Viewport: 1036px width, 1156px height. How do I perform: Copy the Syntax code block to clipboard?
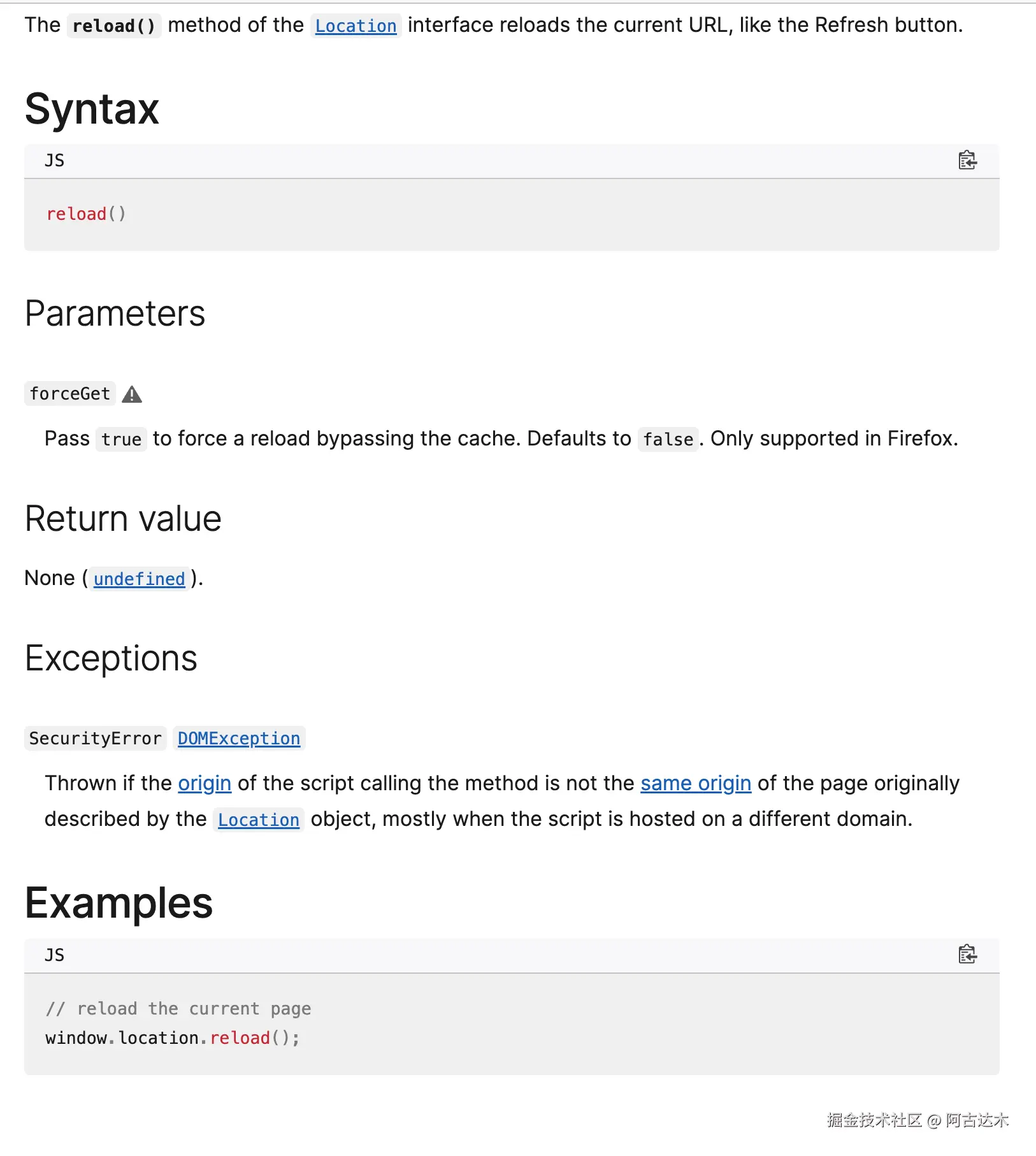967,160
